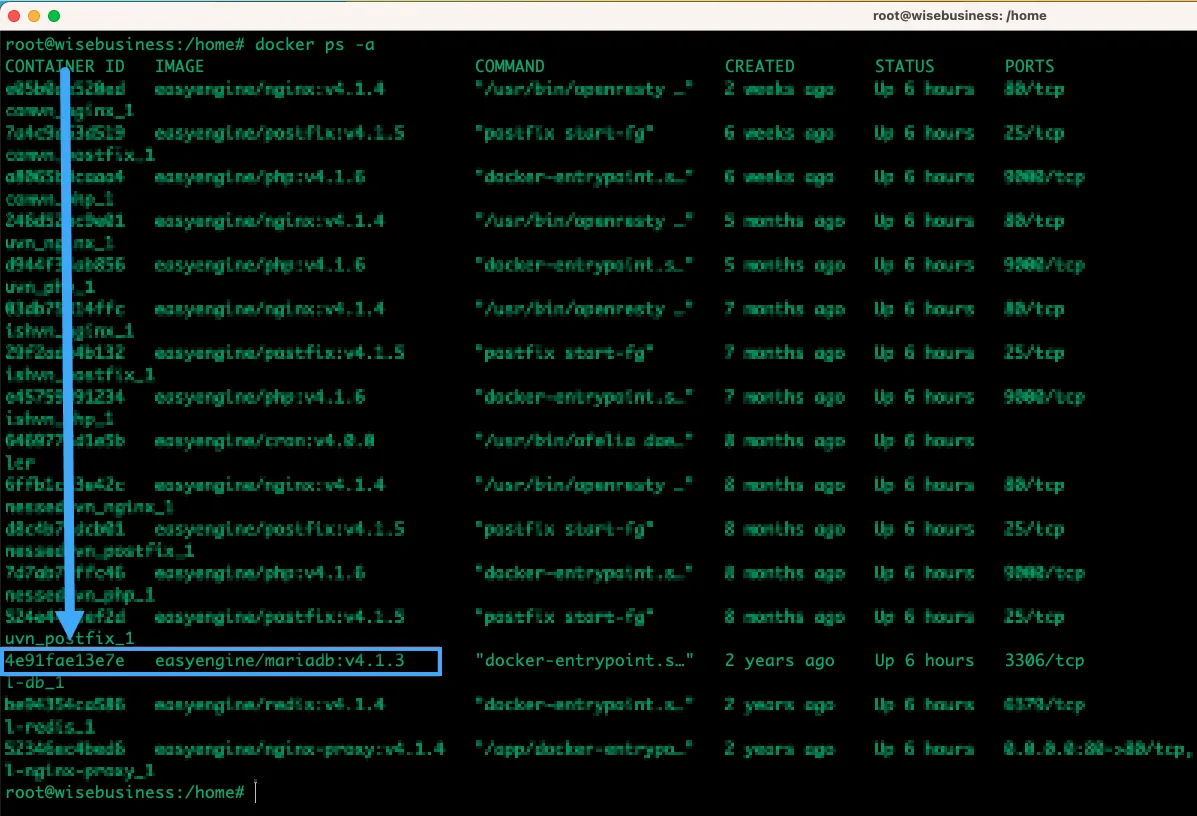
Task: Select the 3306/tcp port value
Action: 1044,660
